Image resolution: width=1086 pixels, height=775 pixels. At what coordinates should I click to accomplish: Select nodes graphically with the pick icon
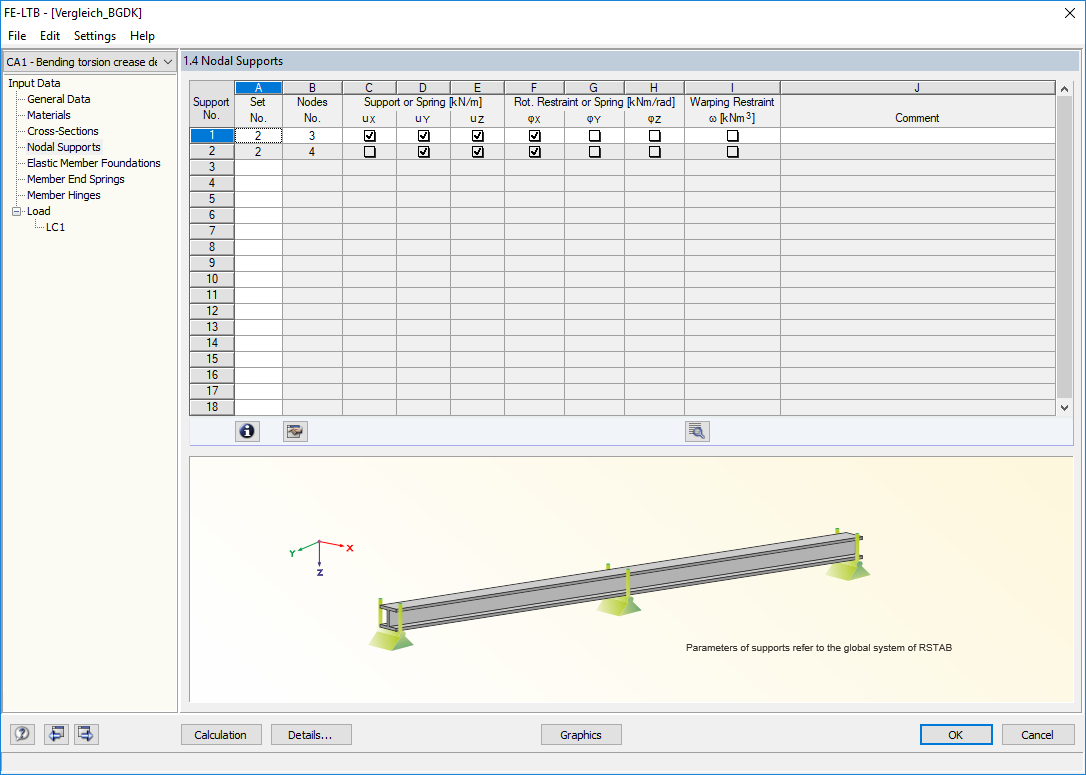(295, 431)
